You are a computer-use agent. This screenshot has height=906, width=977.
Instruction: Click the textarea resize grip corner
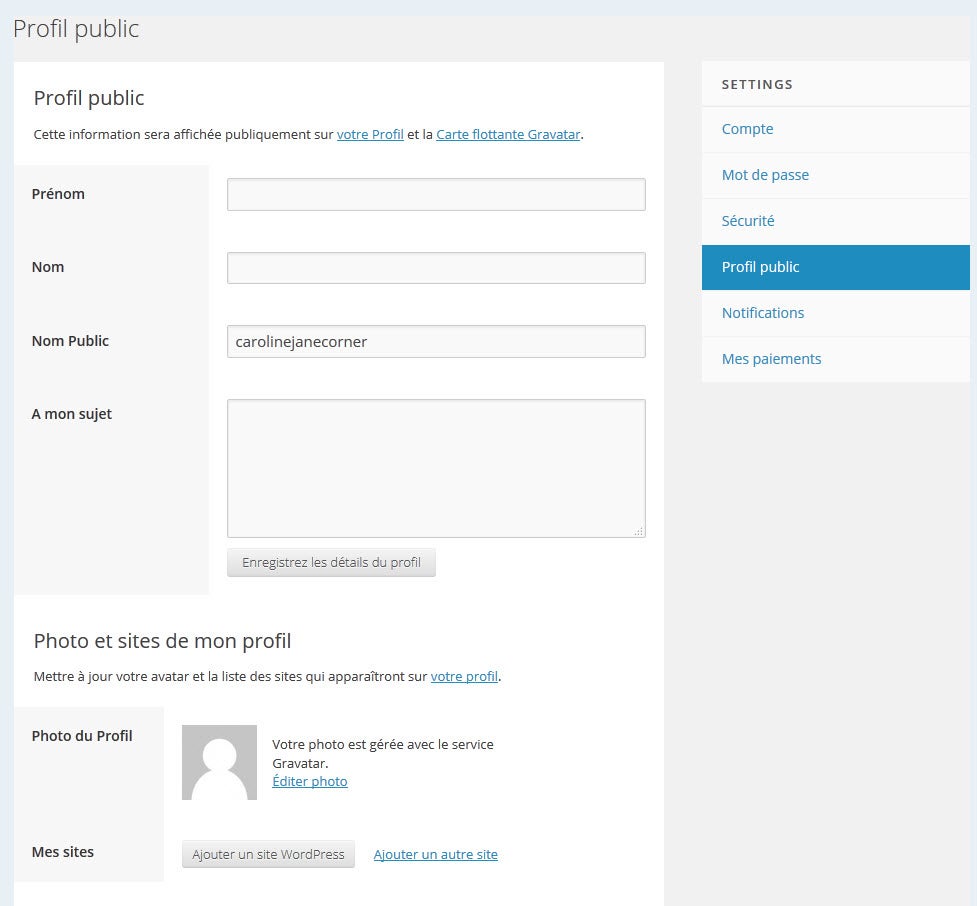[x=638, y=531]
